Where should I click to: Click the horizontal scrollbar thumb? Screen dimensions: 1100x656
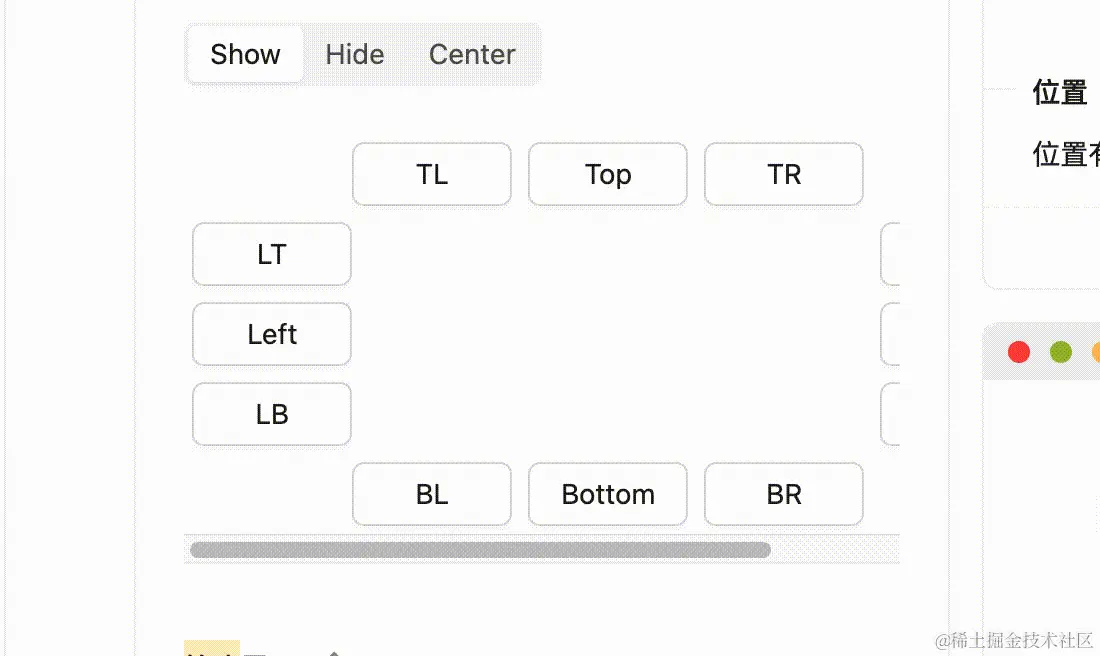point(480,549)
